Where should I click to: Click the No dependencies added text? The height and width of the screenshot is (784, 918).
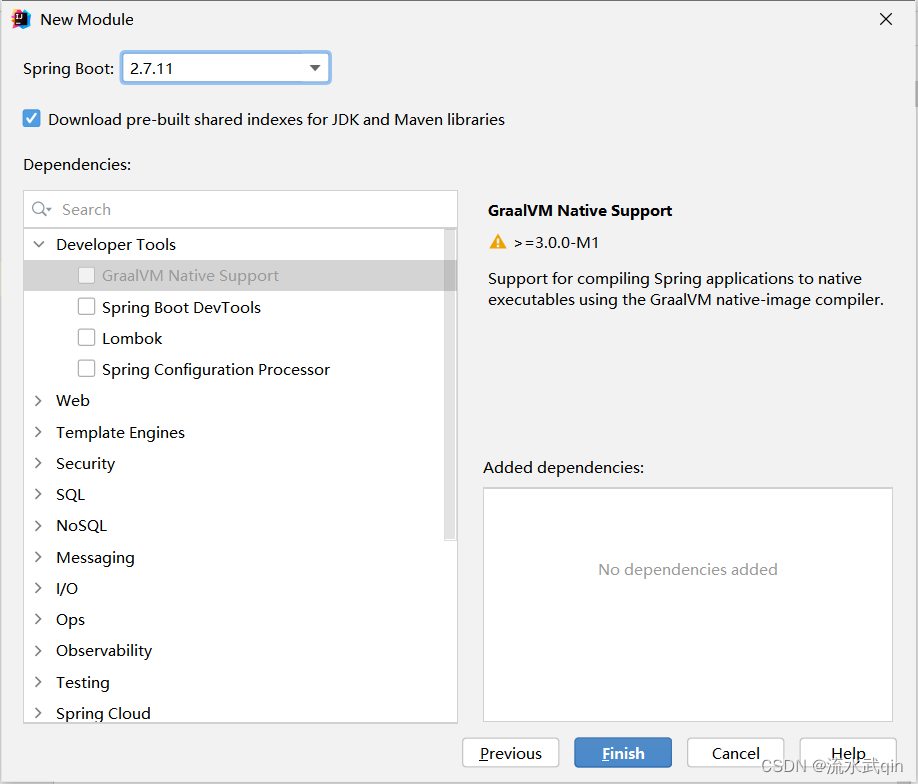pos(688,569)
